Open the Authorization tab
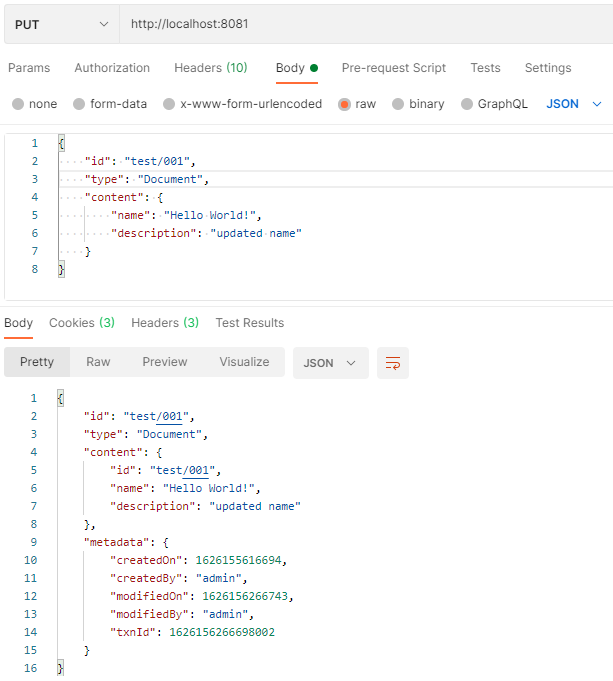Image resolution: width=613 pixels, height=681 pixels. click(x=112, y=68)
